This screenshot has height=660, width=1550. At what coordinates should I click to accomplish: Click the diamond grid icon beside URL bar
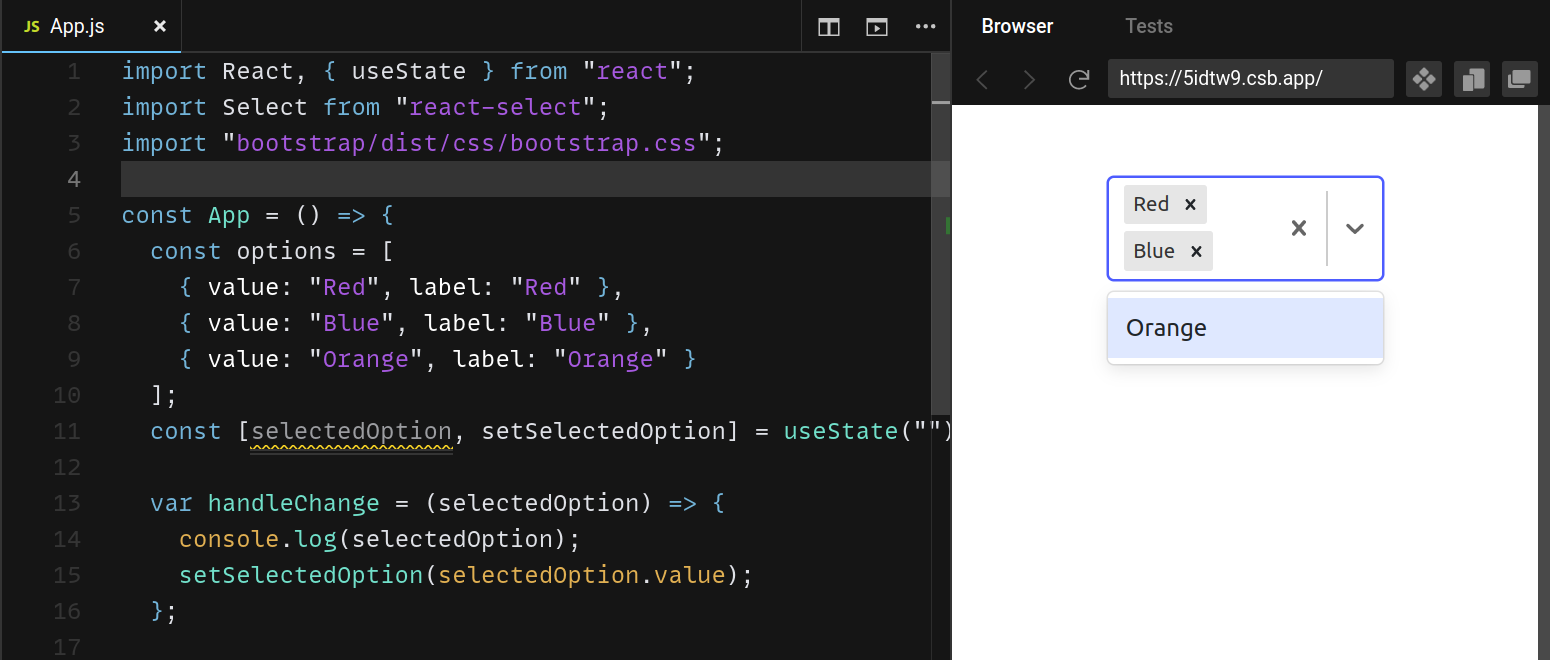click(1424, 79)
